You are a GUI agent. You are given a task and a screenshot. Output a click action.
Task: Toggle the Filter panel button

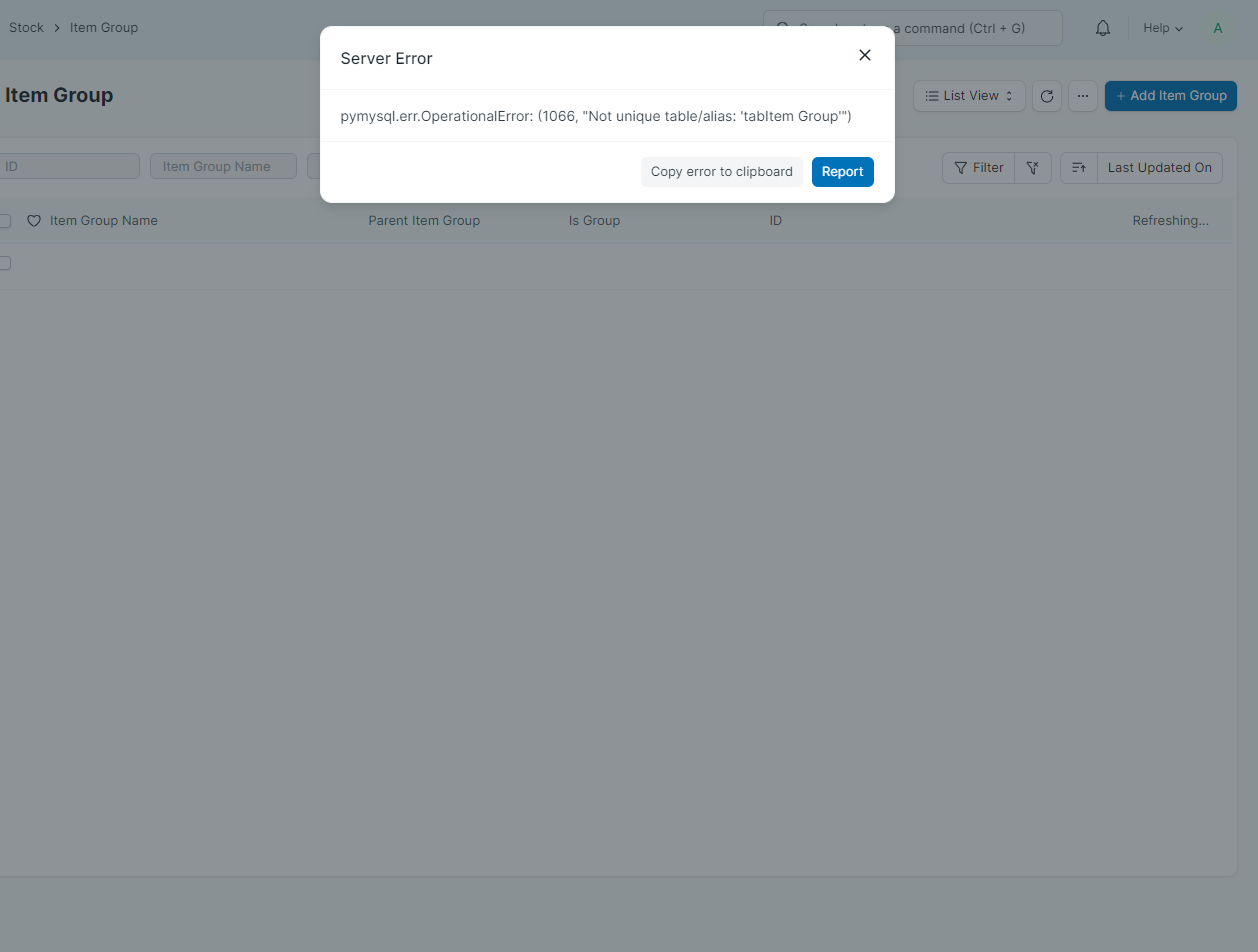[977, 167]
